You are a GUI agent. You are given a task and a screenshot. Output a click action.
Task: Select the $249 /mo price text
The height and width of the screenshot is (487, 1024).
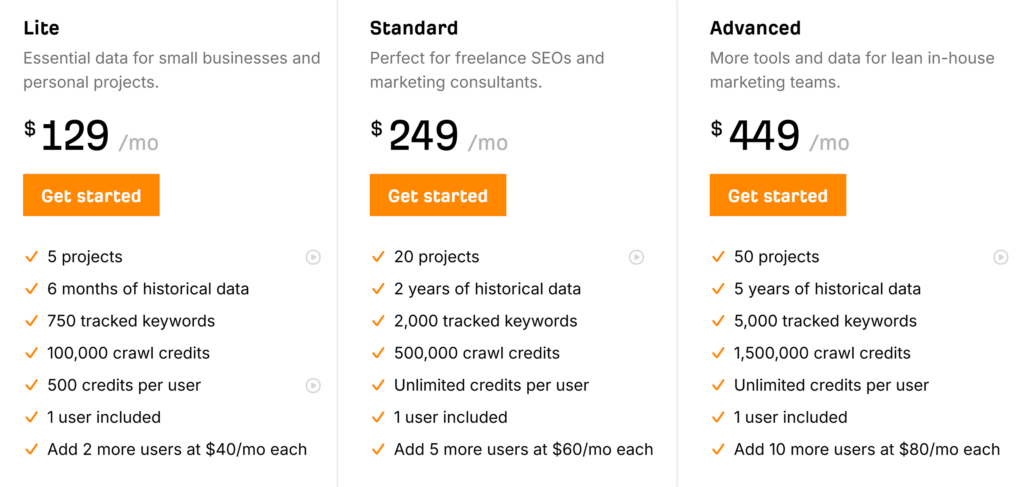tap(439, 137)
